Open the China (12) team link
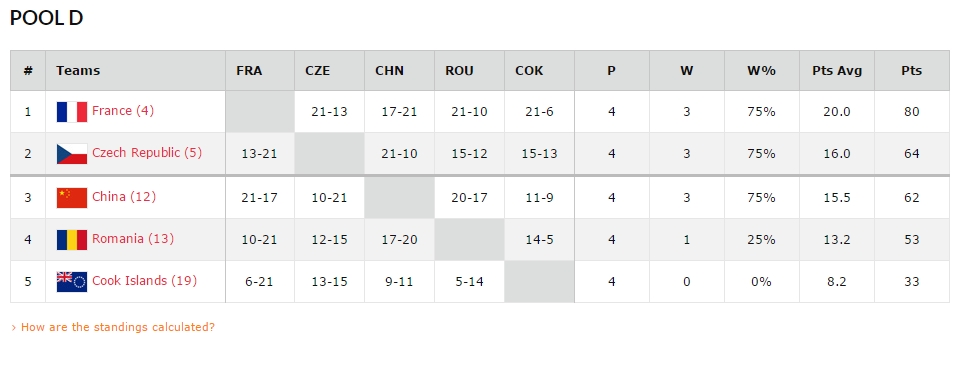 point(124,197)
